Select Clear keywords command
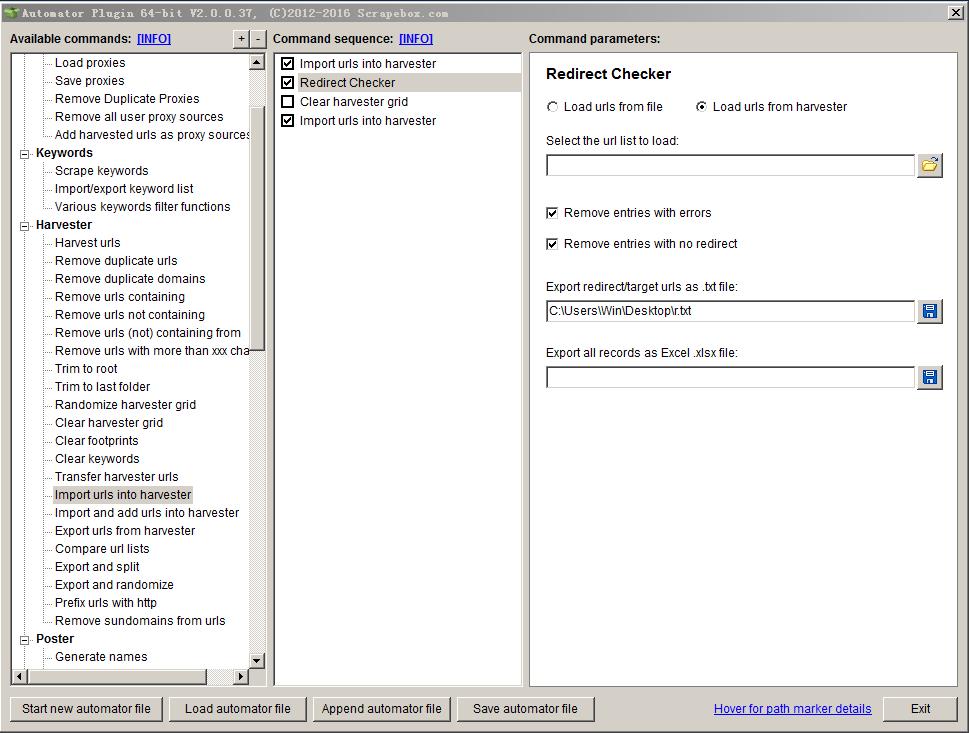This screenshot has height=733, width=969. coord(98,458)
